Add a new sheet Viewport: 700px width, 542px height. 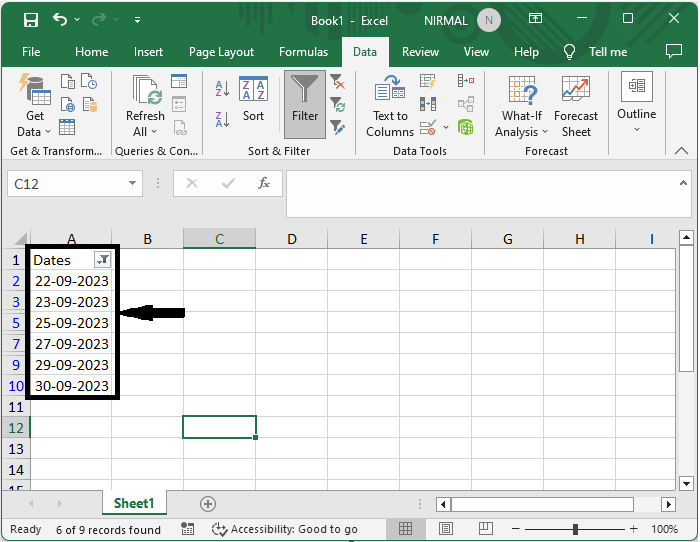coord(208,504)
